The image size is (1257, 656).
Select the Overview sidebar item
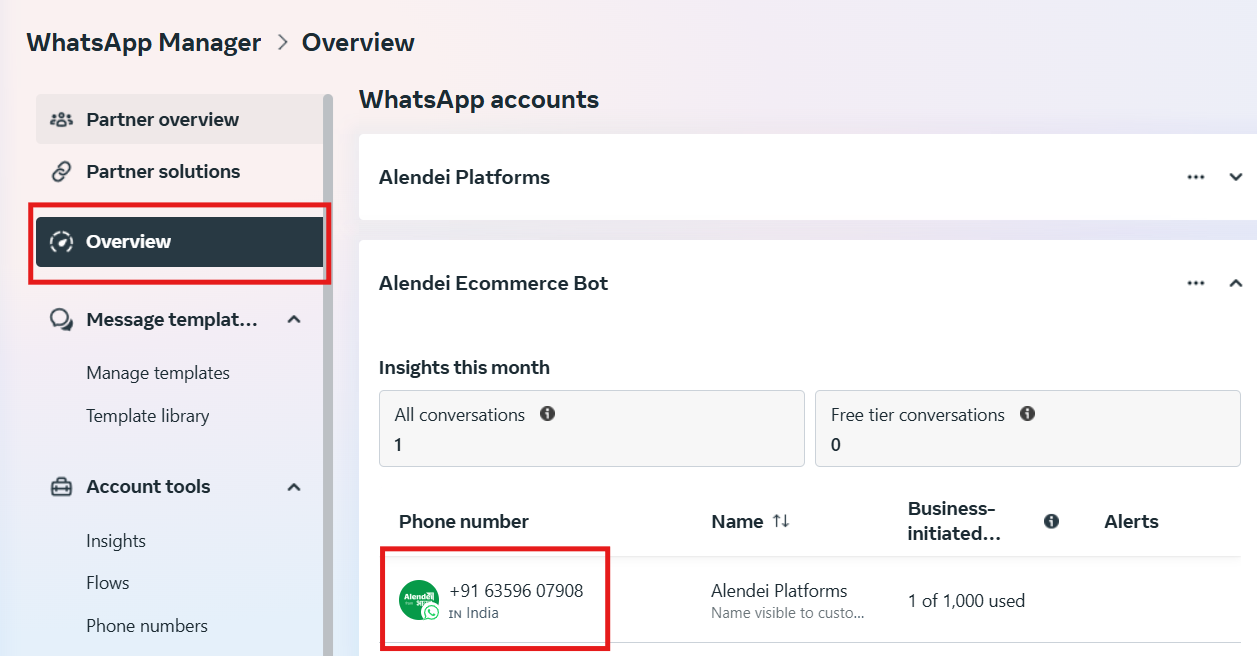[x=179, y=242]
